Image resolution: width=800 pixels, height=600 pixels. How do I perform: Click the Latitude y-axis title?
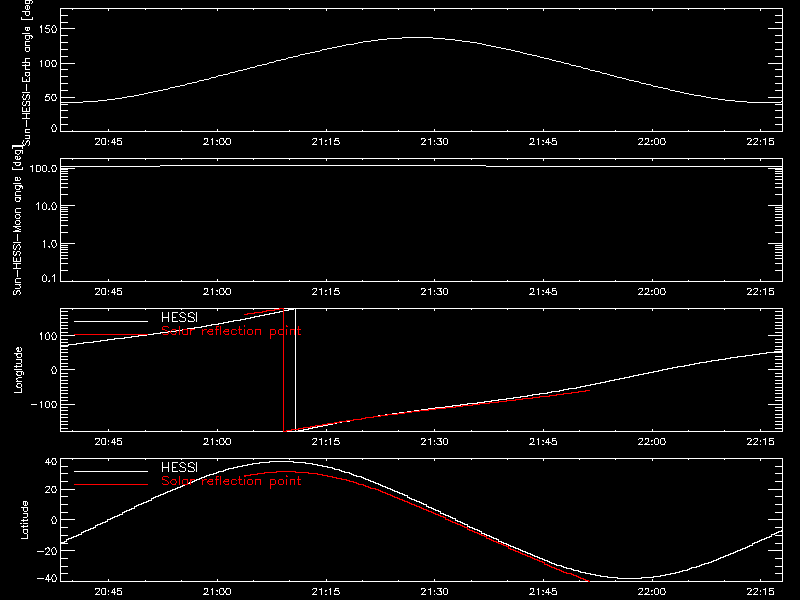click(24, 520)
